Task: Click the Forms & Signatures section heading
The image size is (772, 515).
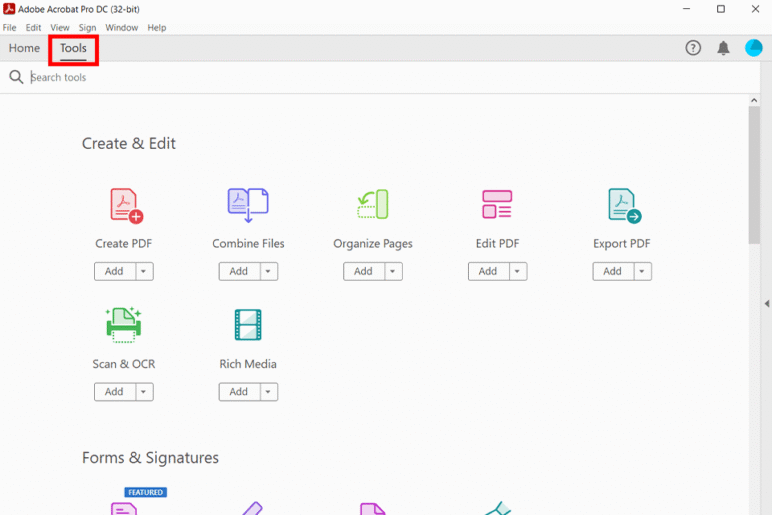Action: pyautogui.click(x=150, y=458)
